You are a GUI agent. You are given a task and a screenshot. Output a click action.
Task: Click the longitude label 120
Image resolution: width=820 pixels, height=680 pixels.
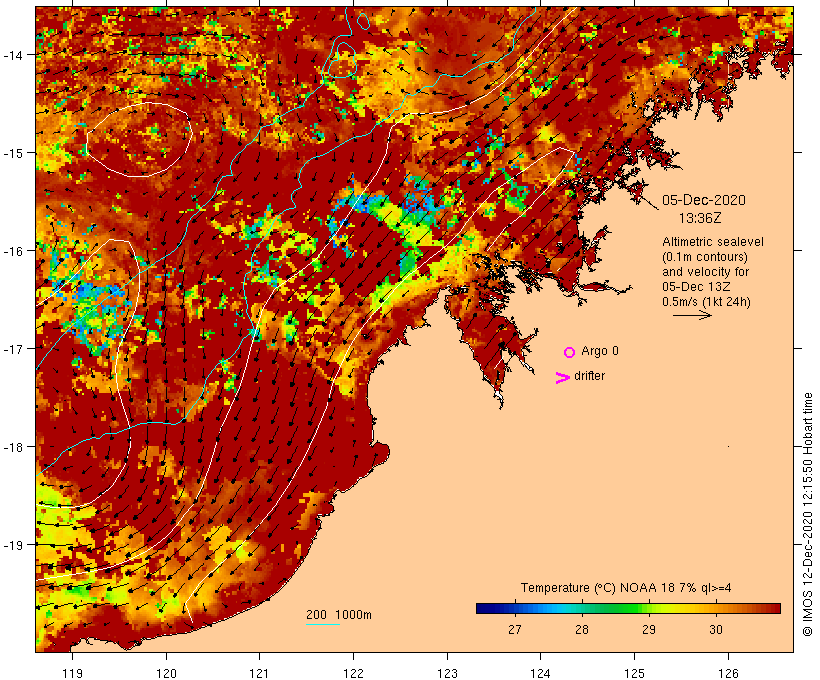pyautogui.click(x=166, y=673)
